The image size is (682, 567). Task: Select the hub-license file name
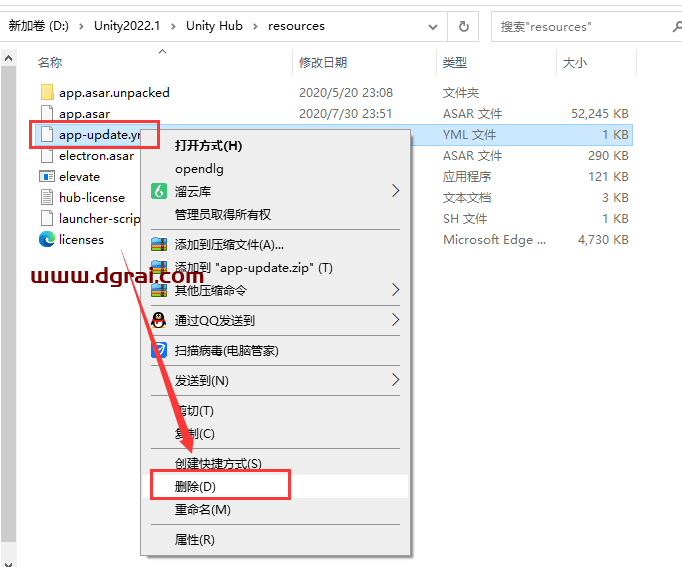pos(92,197)
